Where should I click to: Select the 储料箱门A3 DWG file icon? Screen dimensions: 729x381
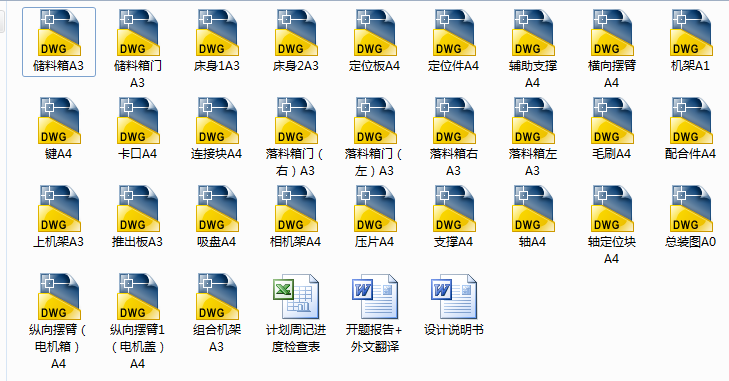click(138, 33)
